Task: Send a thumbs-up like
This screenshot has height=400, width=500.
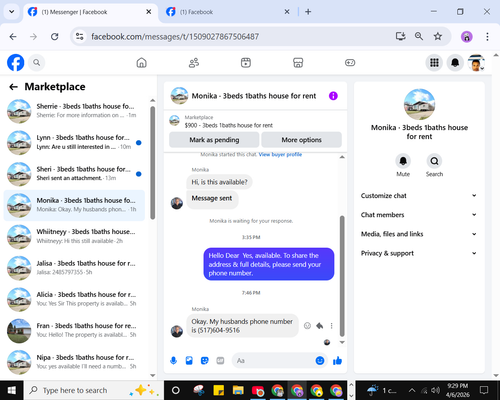Action: (x=337, y=361)
